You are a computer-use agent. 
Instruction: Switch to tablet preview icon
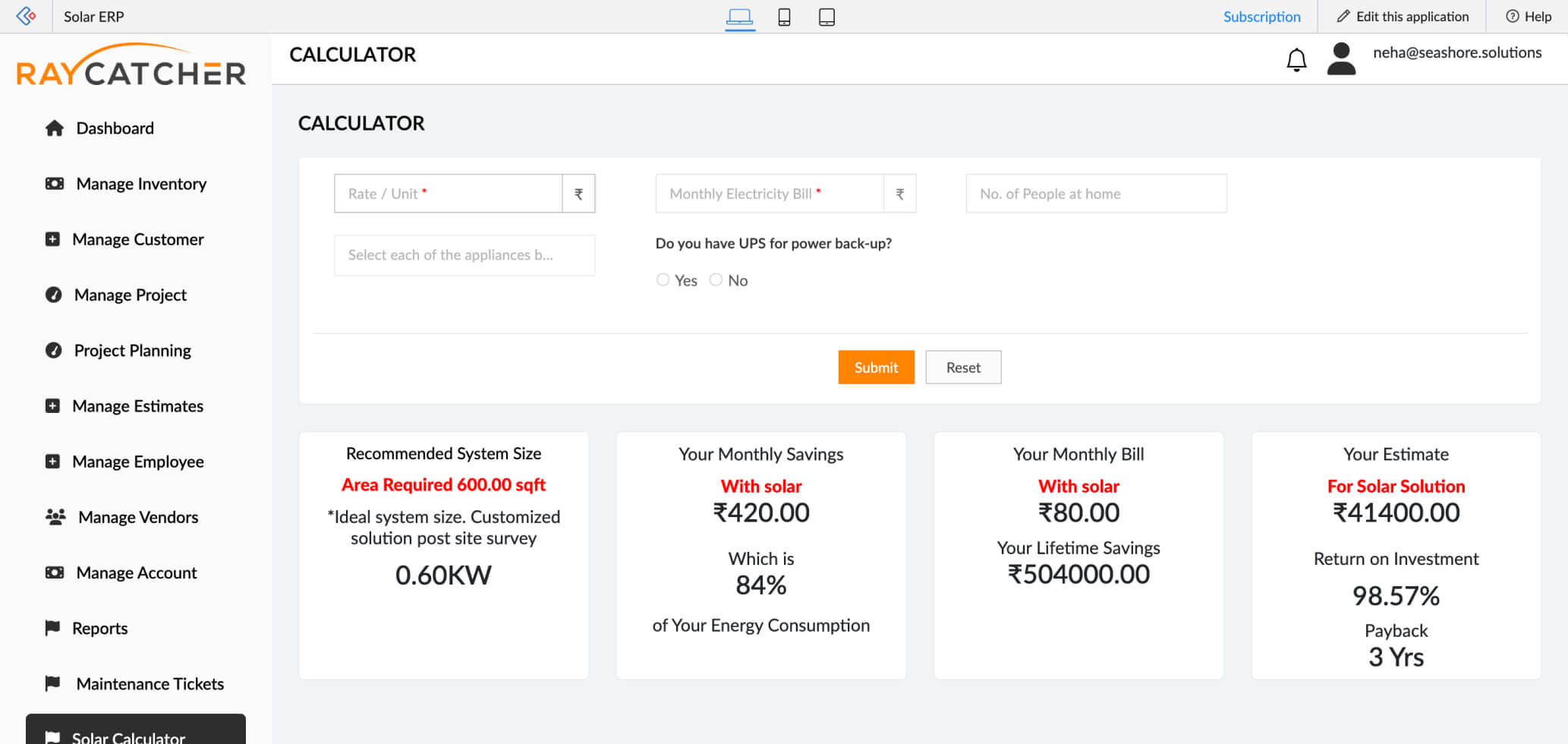point(827,17)
